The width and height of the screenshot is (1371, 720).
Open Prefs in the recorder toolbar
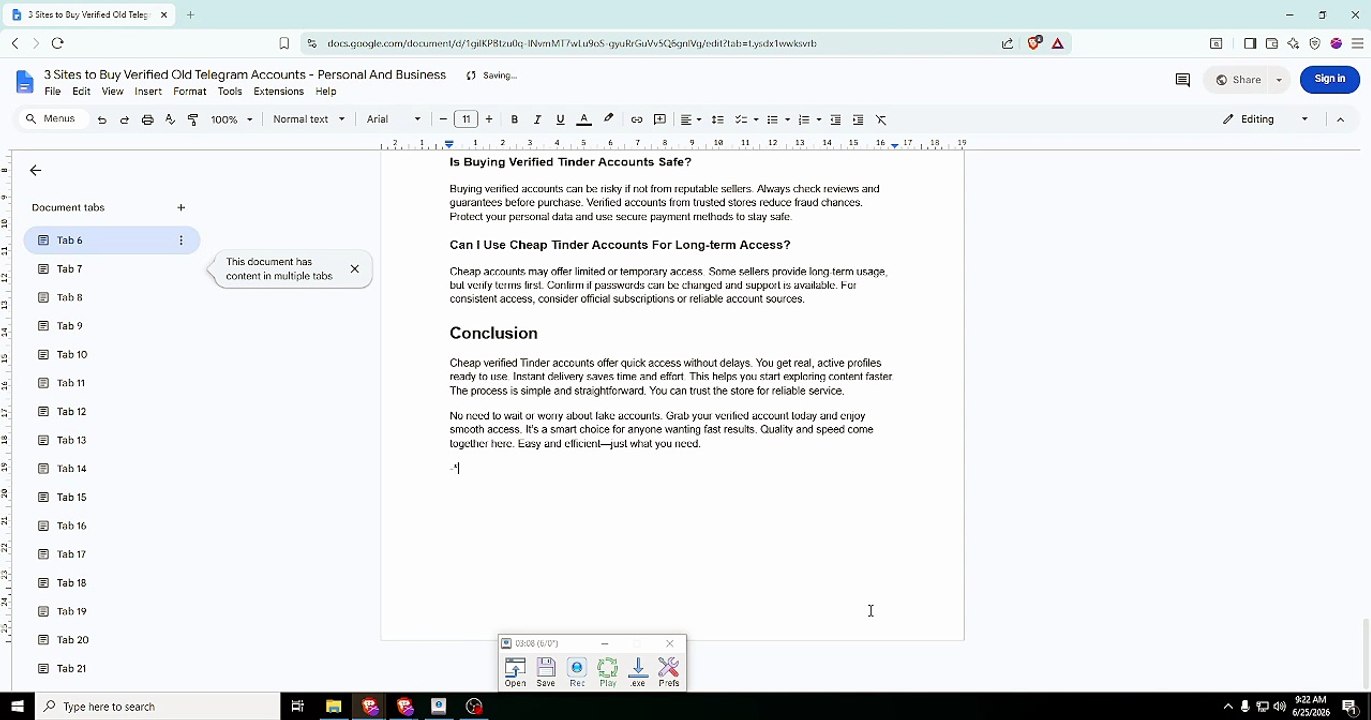tap(669, 672)
